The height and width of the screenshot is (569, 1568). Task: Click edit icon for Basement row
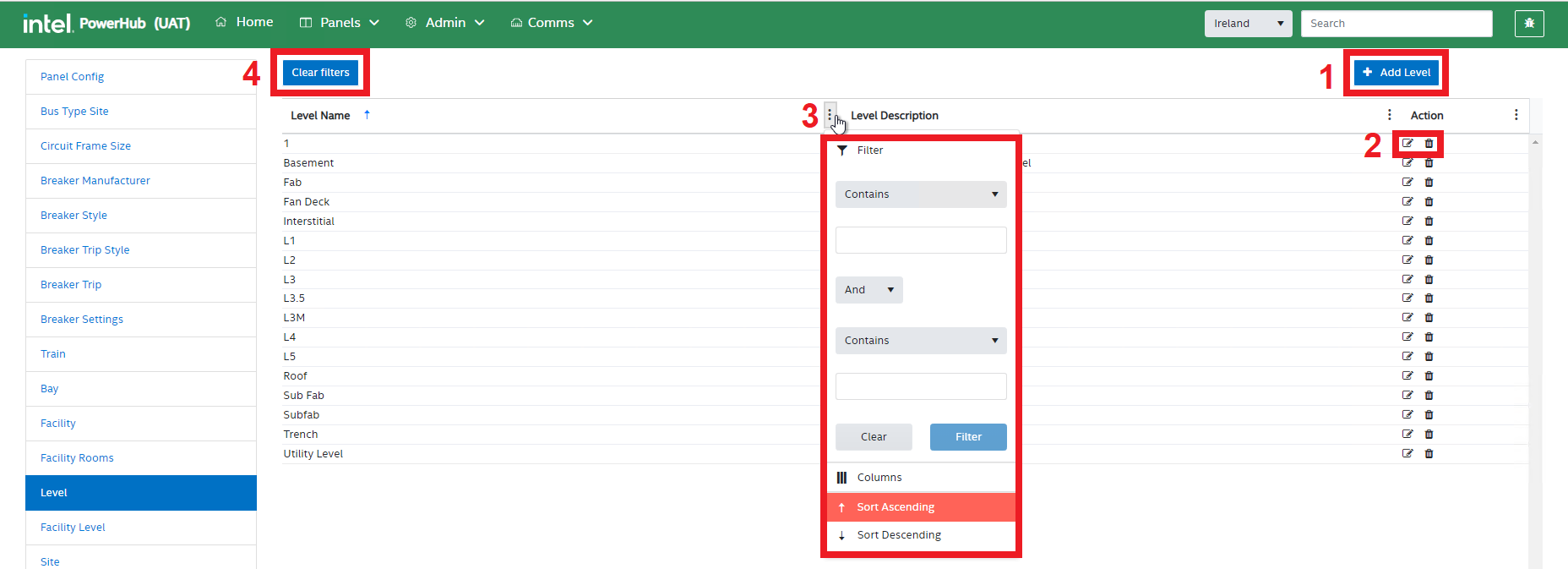point(1407,163)
